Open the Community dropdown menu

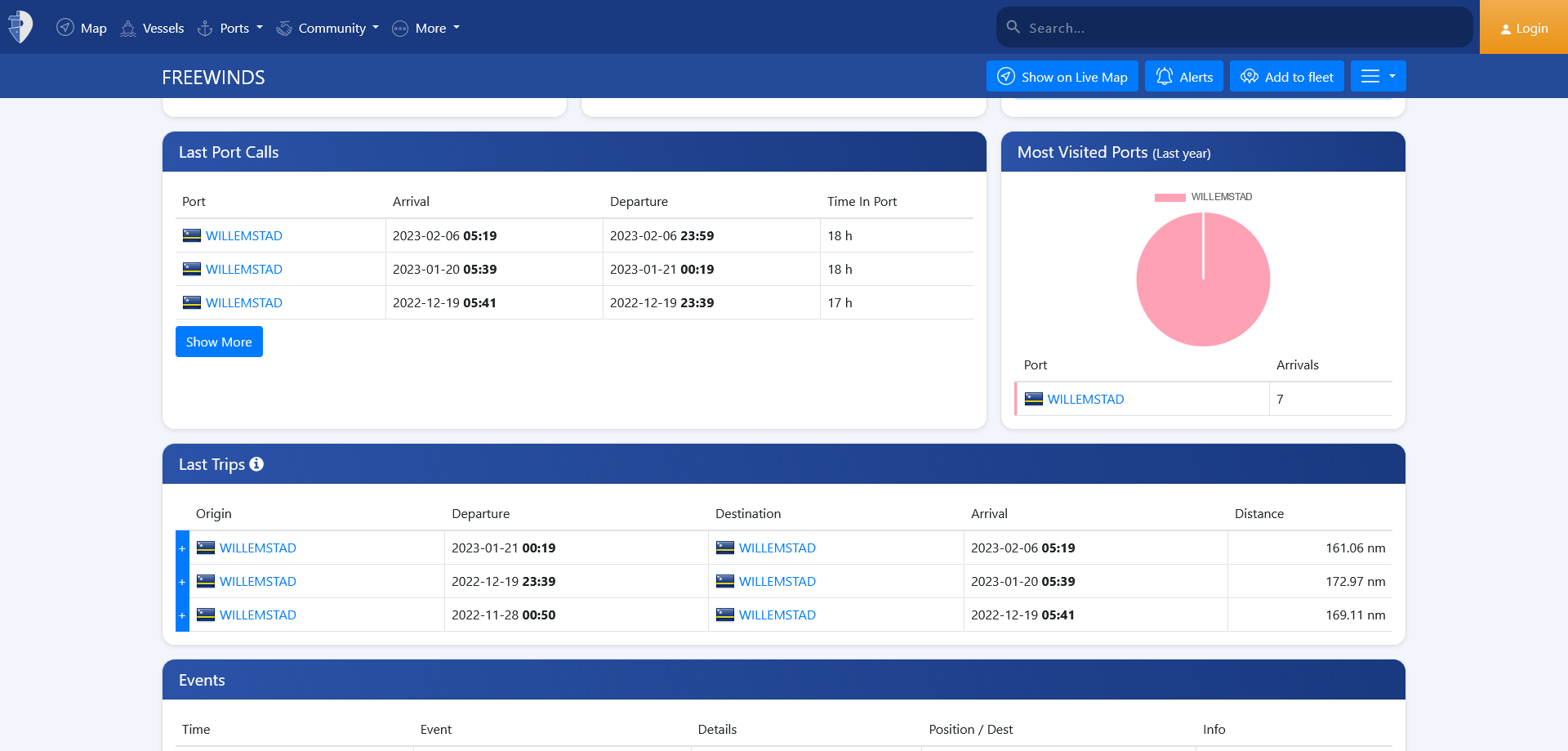[328, 28]
